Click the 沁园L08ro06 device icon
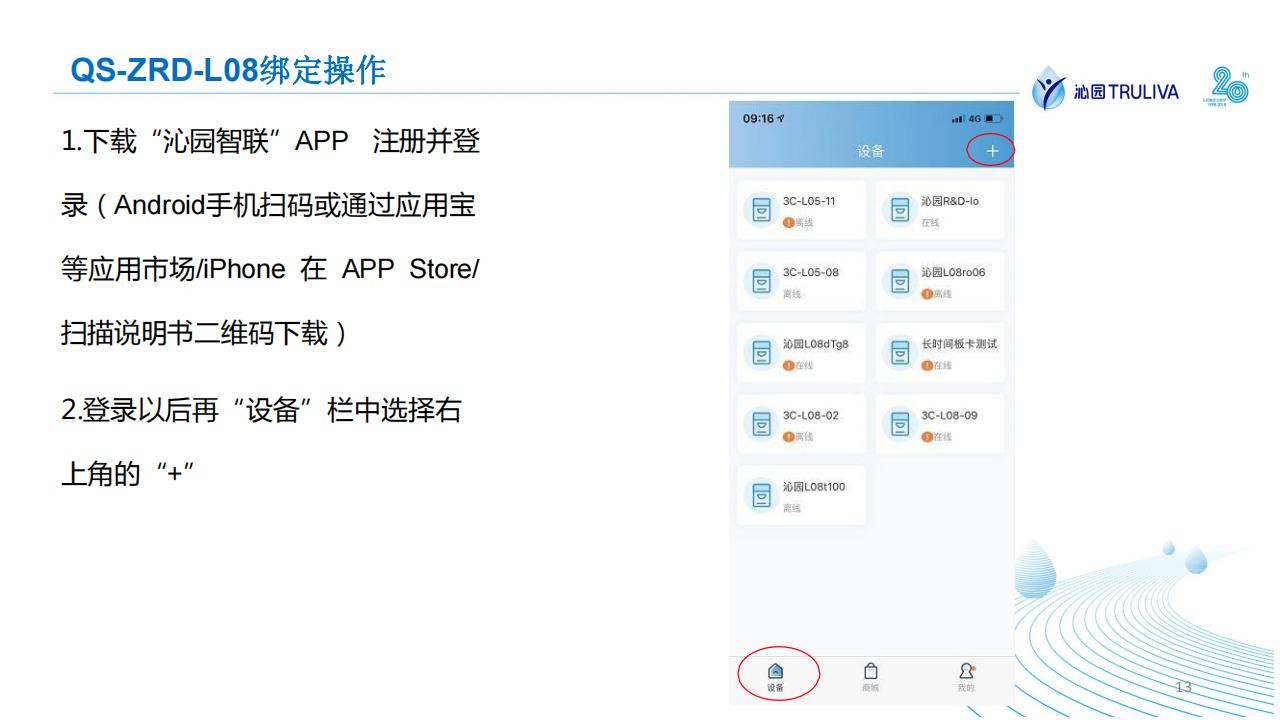The height and width of the screenshot is (720, 1280). click(900, 282)
